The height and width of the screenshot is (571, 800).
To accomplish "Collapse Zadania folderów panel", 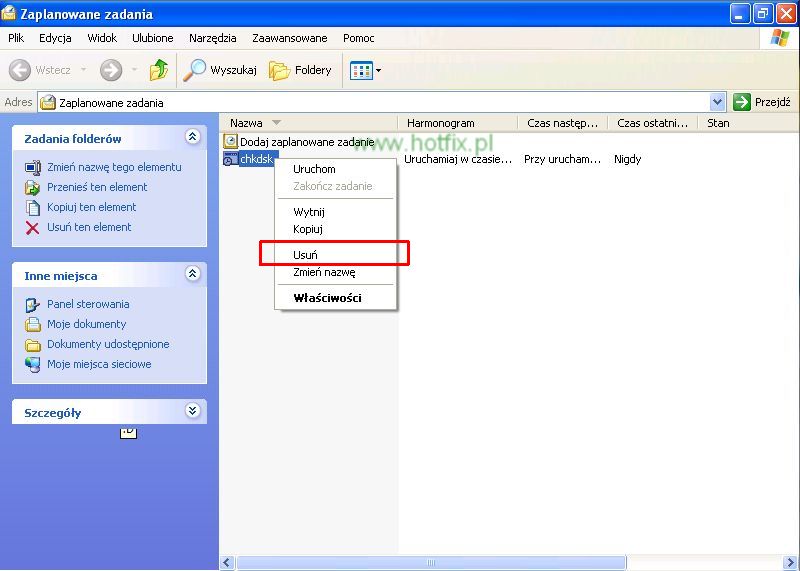I will (x=193, y=138).
